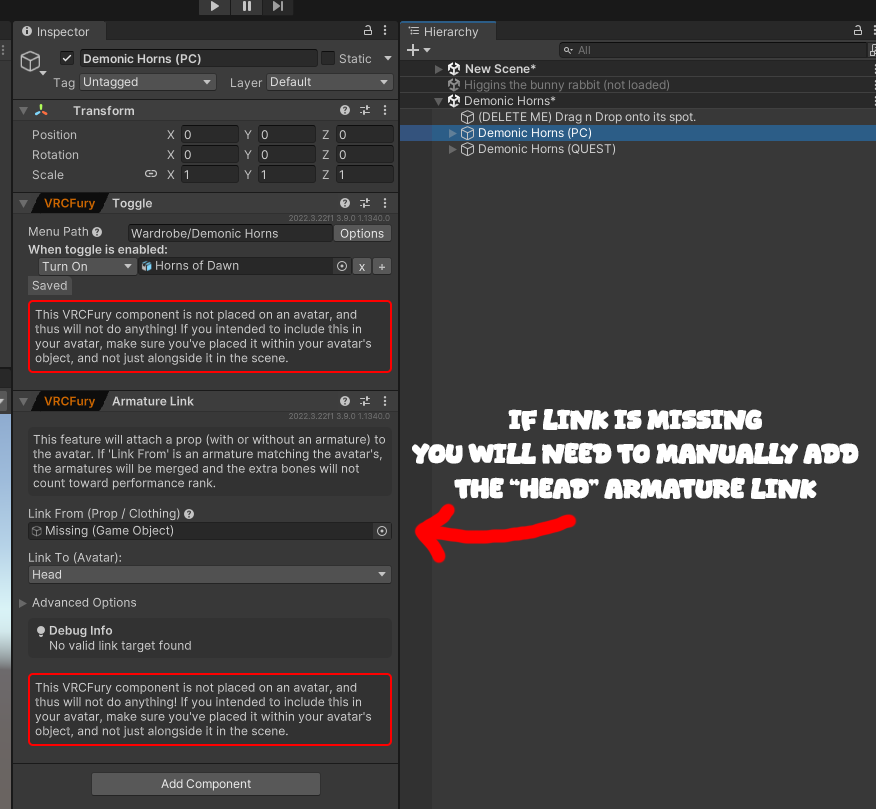Click the Play button in toolbar
Screen dimensions: 876x809
click(x=215, y=6)
